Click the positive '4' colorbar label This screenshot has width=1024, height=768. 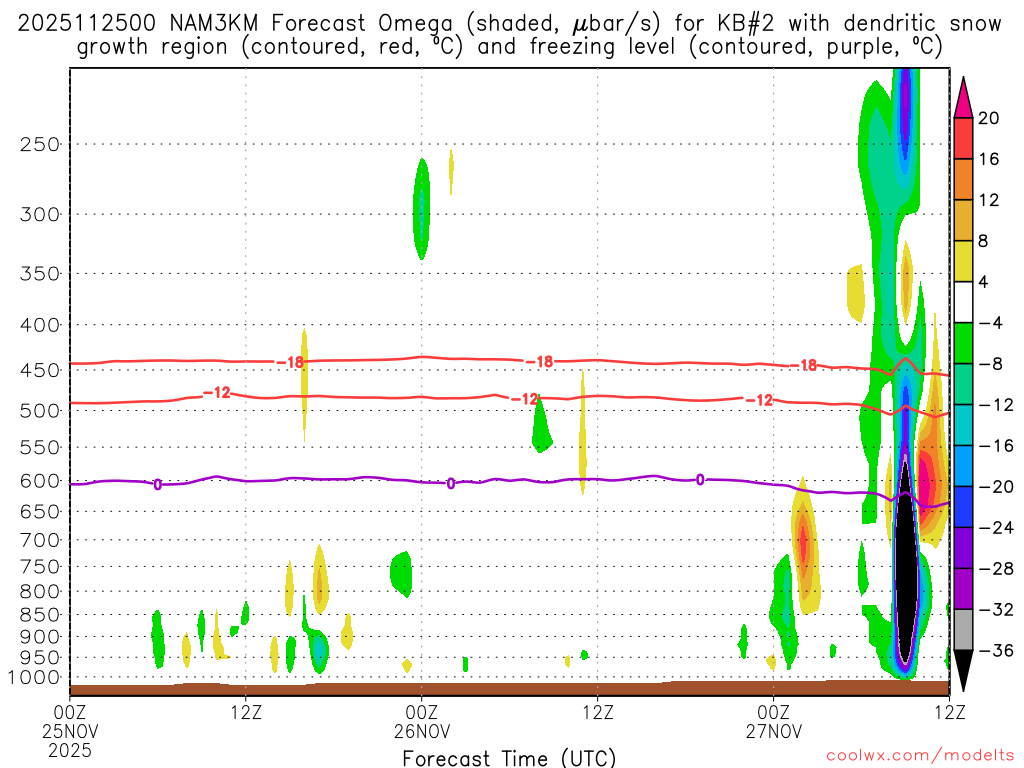click(983, 283)
